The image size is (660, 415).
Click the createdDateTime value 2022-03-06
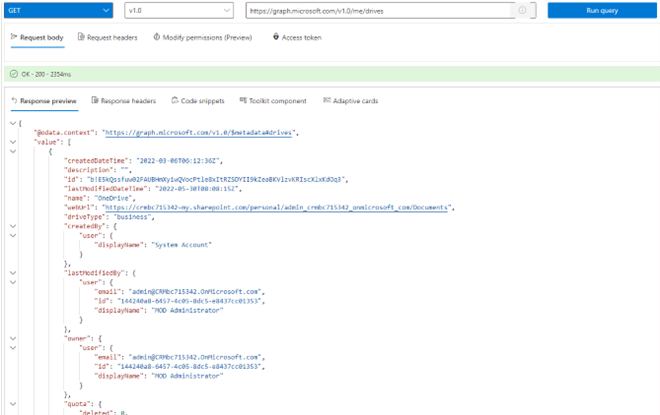click(x=178, y=161)
